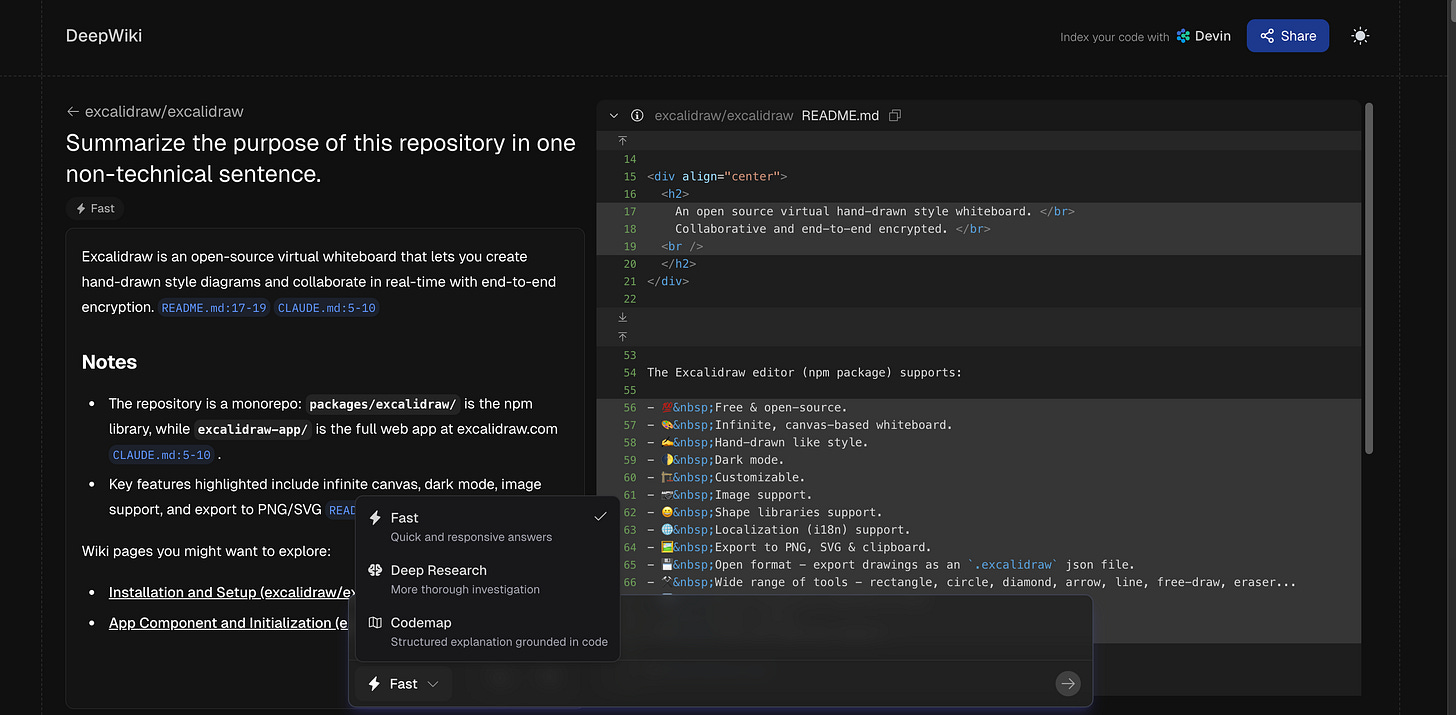Open the Fast mode dropdown at the bottom
The width and height of the screenshot is (1456, 715).
coord(403,683)
